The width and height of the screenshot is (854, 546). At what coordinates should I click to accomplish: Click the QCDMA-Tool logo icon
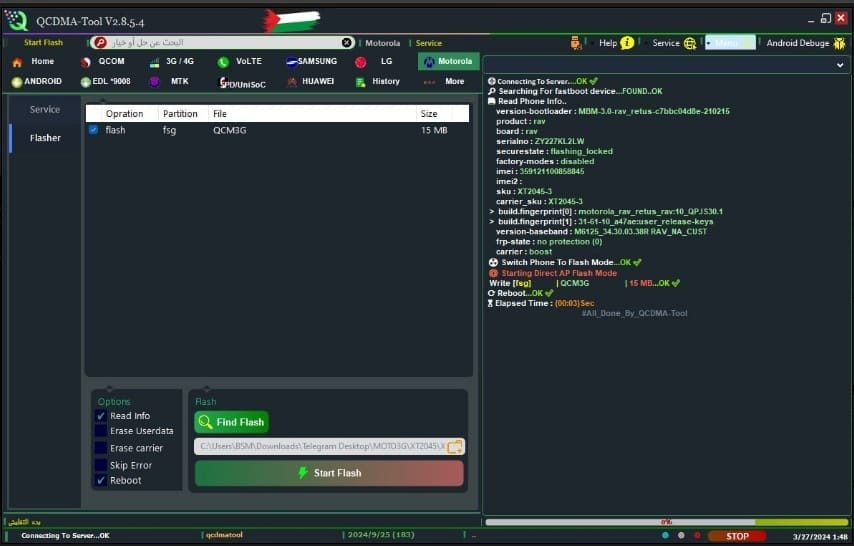(16, 21)
